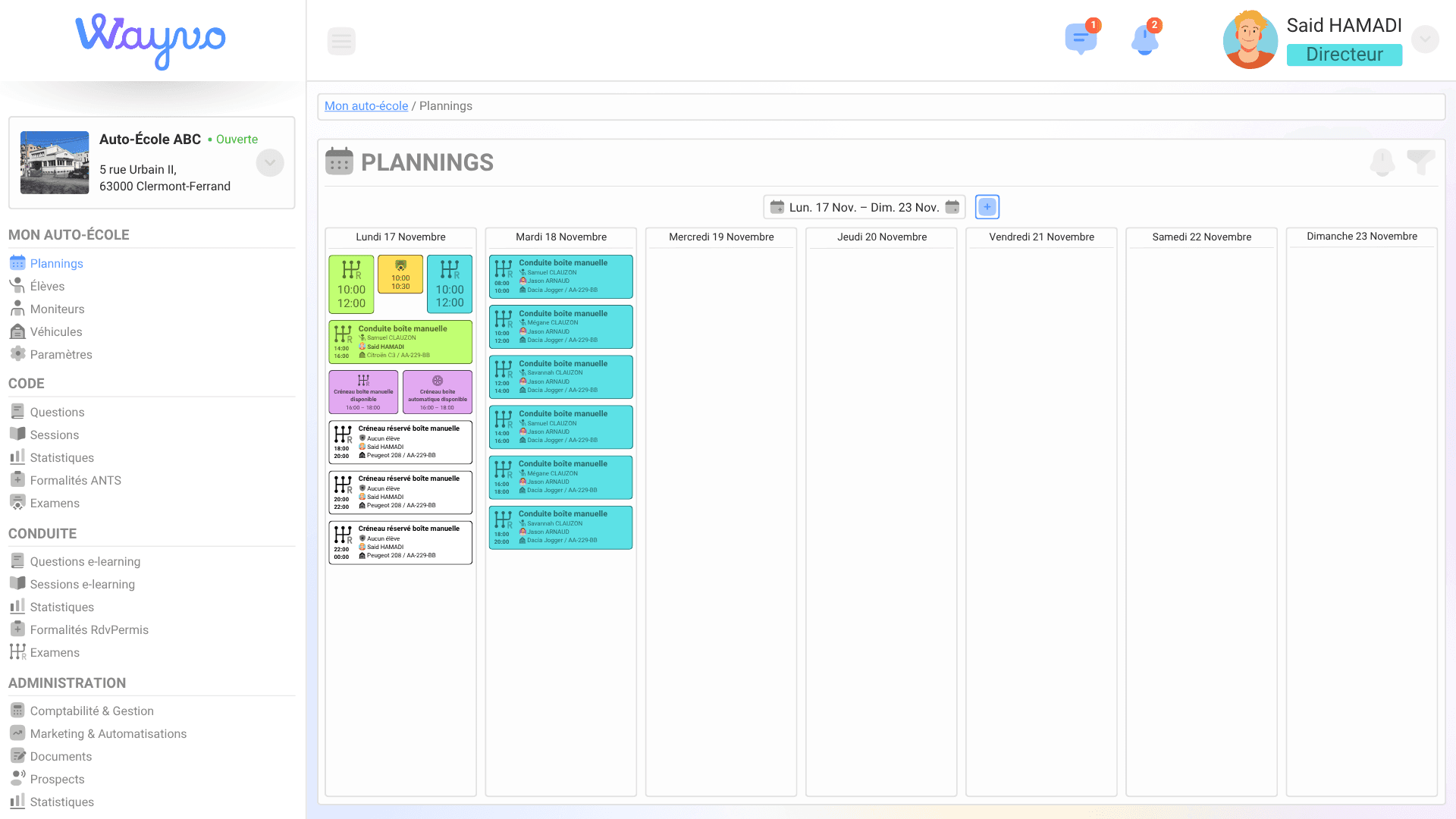Go to Comptabilité & Gestion
The width and height of the screenshot is (1456, 819).
tap(91, 711)
